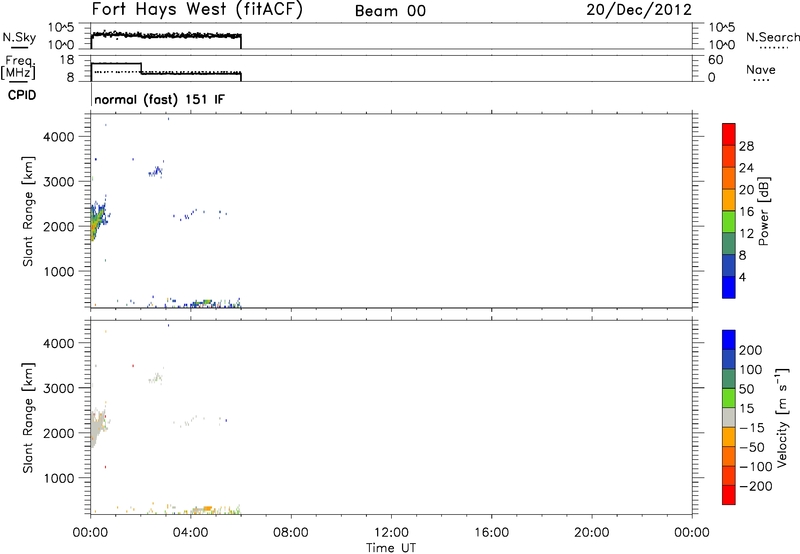Click the green Power swatch between 12 and 16
Image resolution: width=800 pixels, height=554 pixels.
pos(729,221)
